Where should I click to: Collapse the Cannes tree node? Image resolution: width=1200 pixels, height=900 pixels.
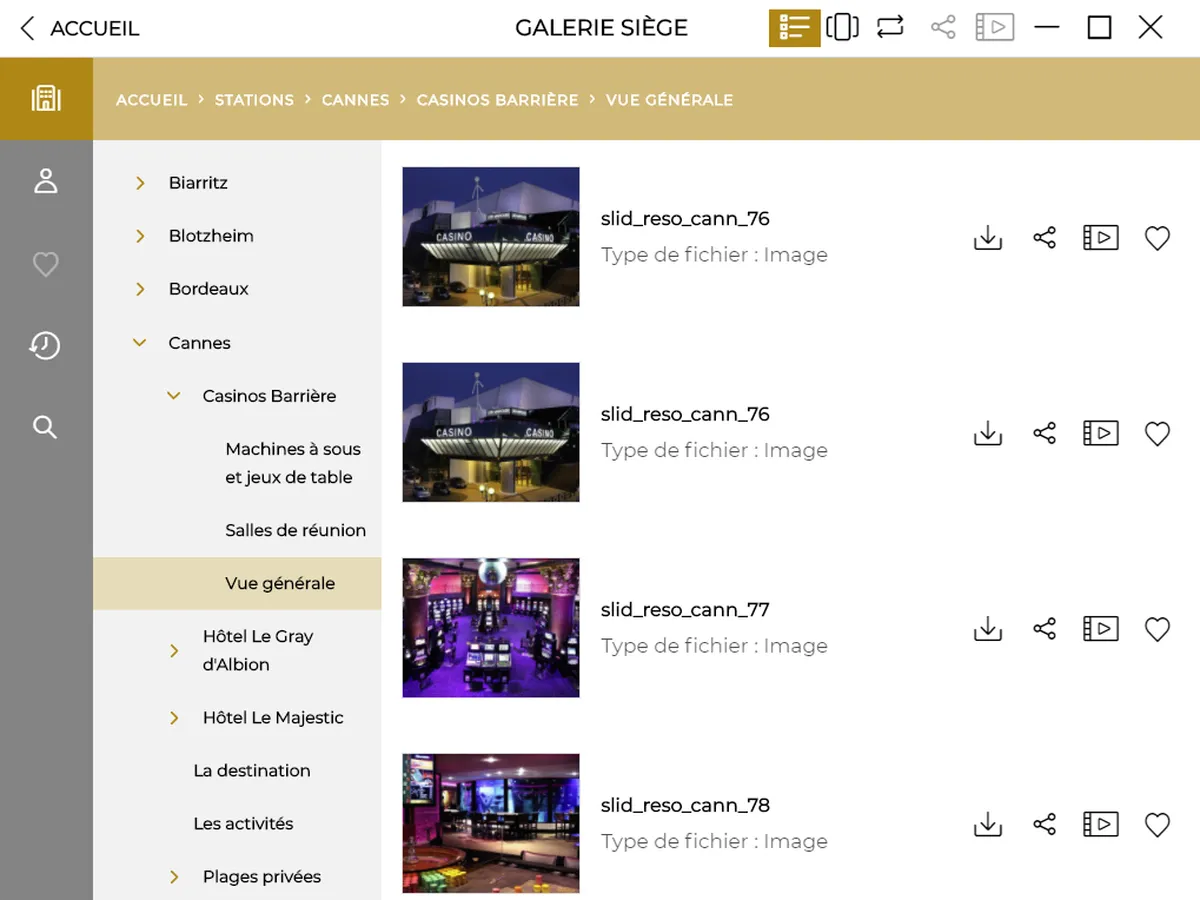coord(140,343)
